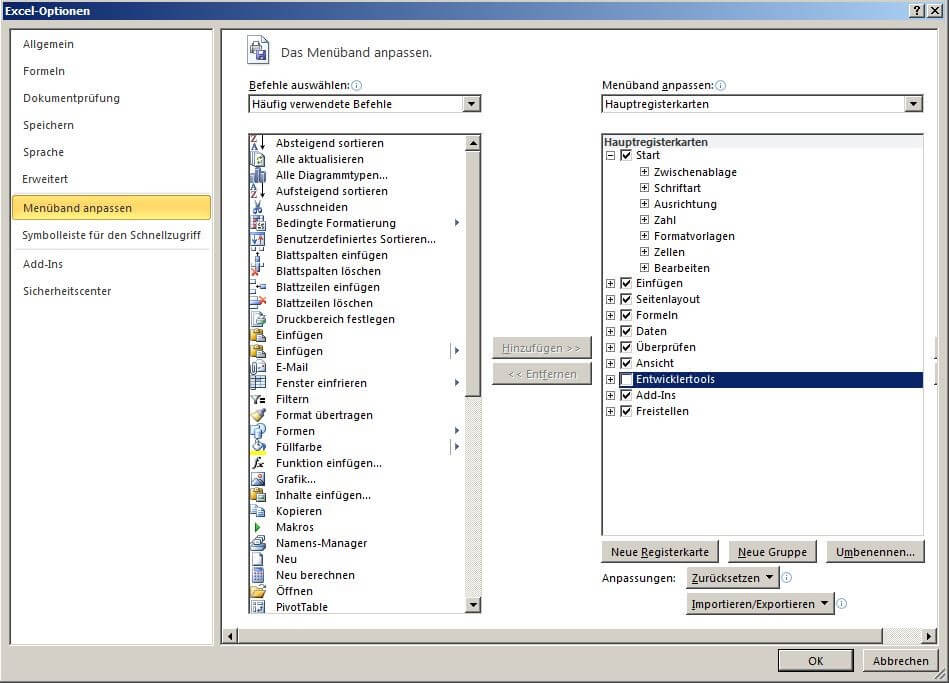Click the Druckbereich festlegen icon
Image resolution: width=949 pixels, height=683 pixels.
click(x=258, y=319)
